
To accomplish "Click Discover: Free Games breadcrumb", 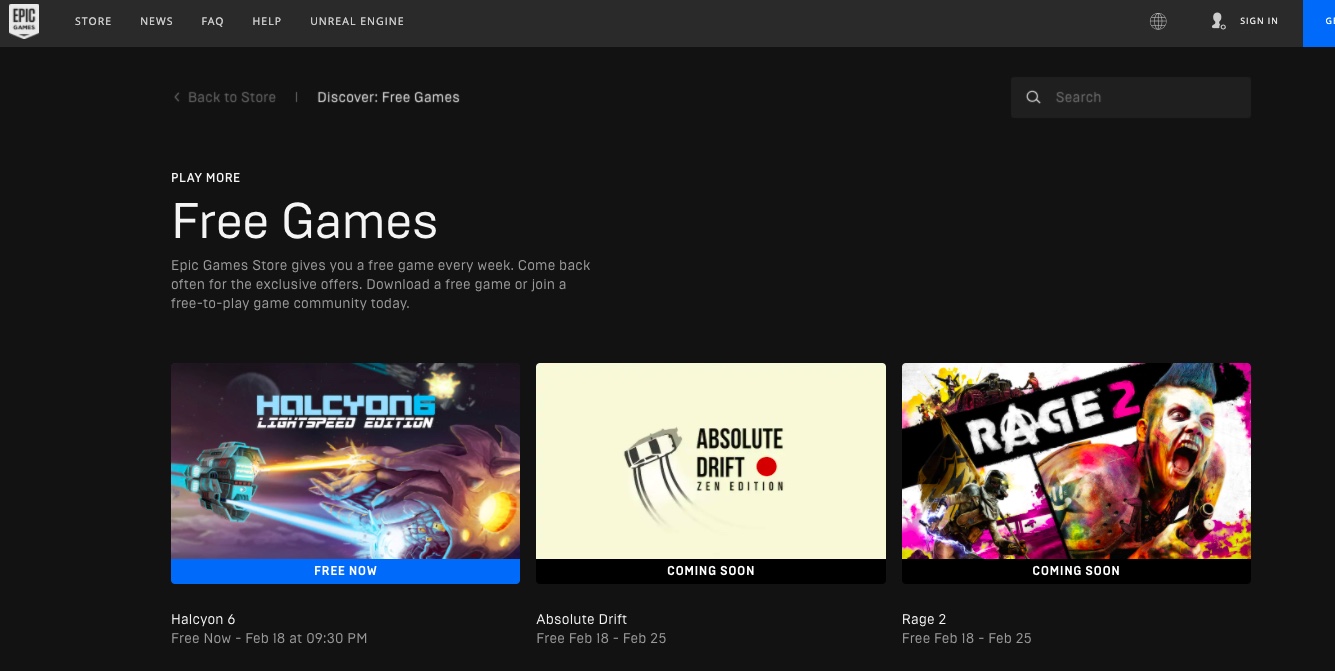I will 388,97.
